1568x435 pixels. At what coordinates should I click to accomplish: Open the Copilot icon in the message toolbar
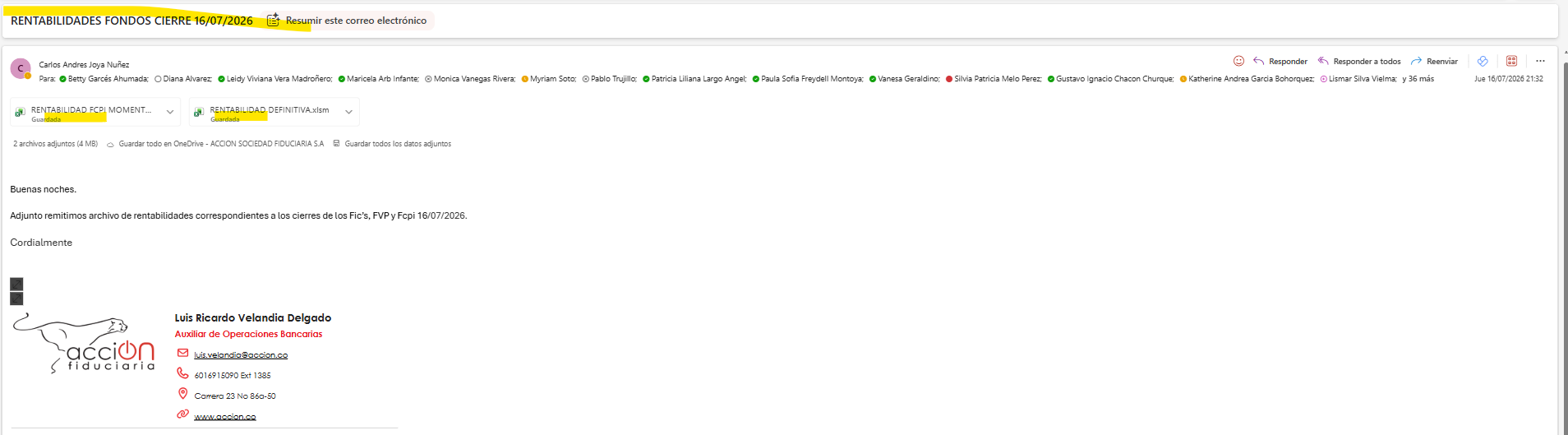coord(1483,61)
